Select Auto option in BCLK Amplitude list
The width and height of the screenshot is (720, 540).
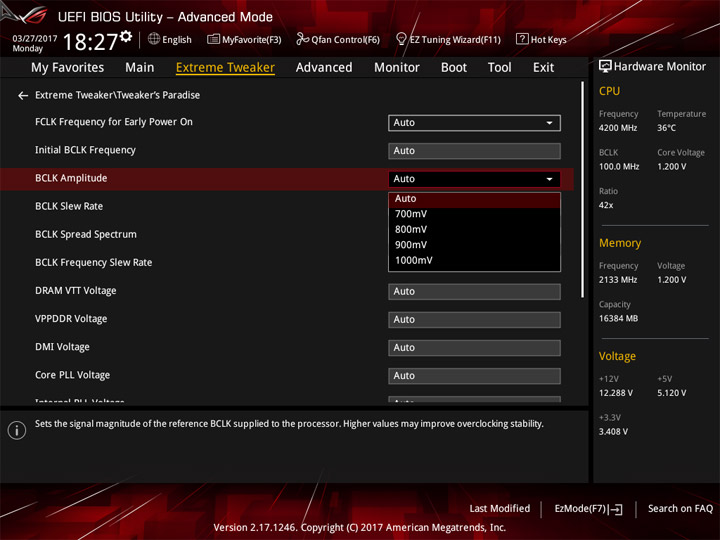[x=474, y=199]
